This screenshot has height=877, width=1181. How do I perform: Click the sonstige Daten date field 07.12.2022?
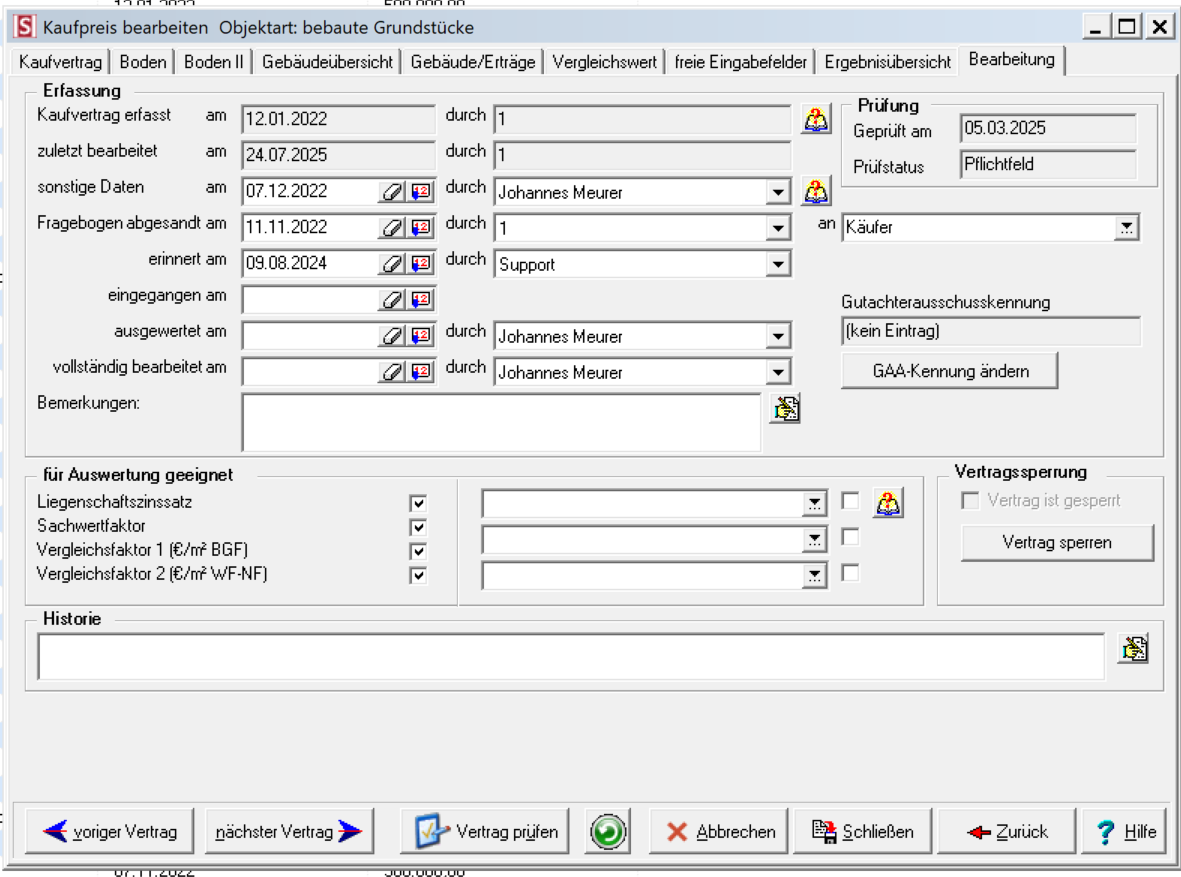(x=310, y=191)
